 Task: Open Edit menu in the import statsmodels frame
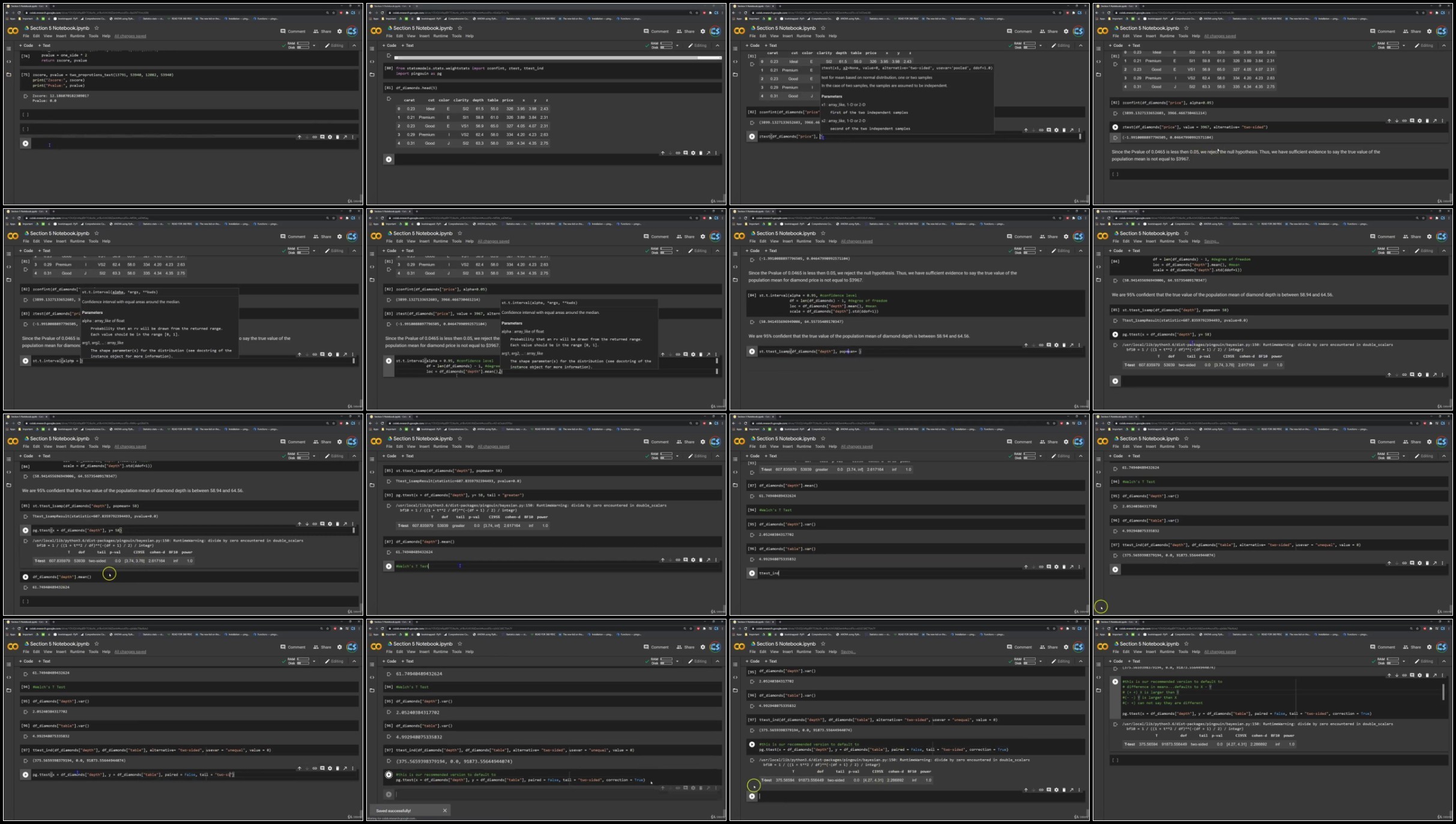(400, 36)
